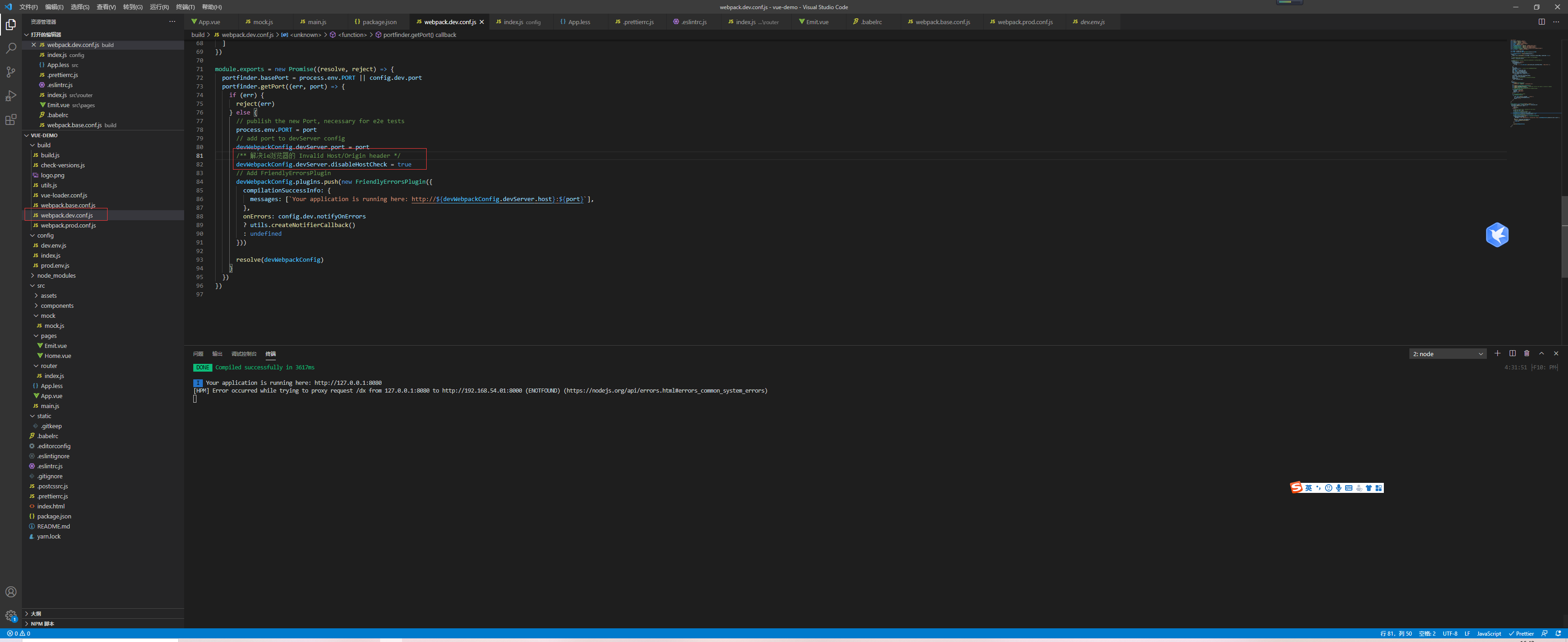Viewport: 1568px width, 642px height.
Task: Open the Run and Debug view
Action: coord(11,96)
